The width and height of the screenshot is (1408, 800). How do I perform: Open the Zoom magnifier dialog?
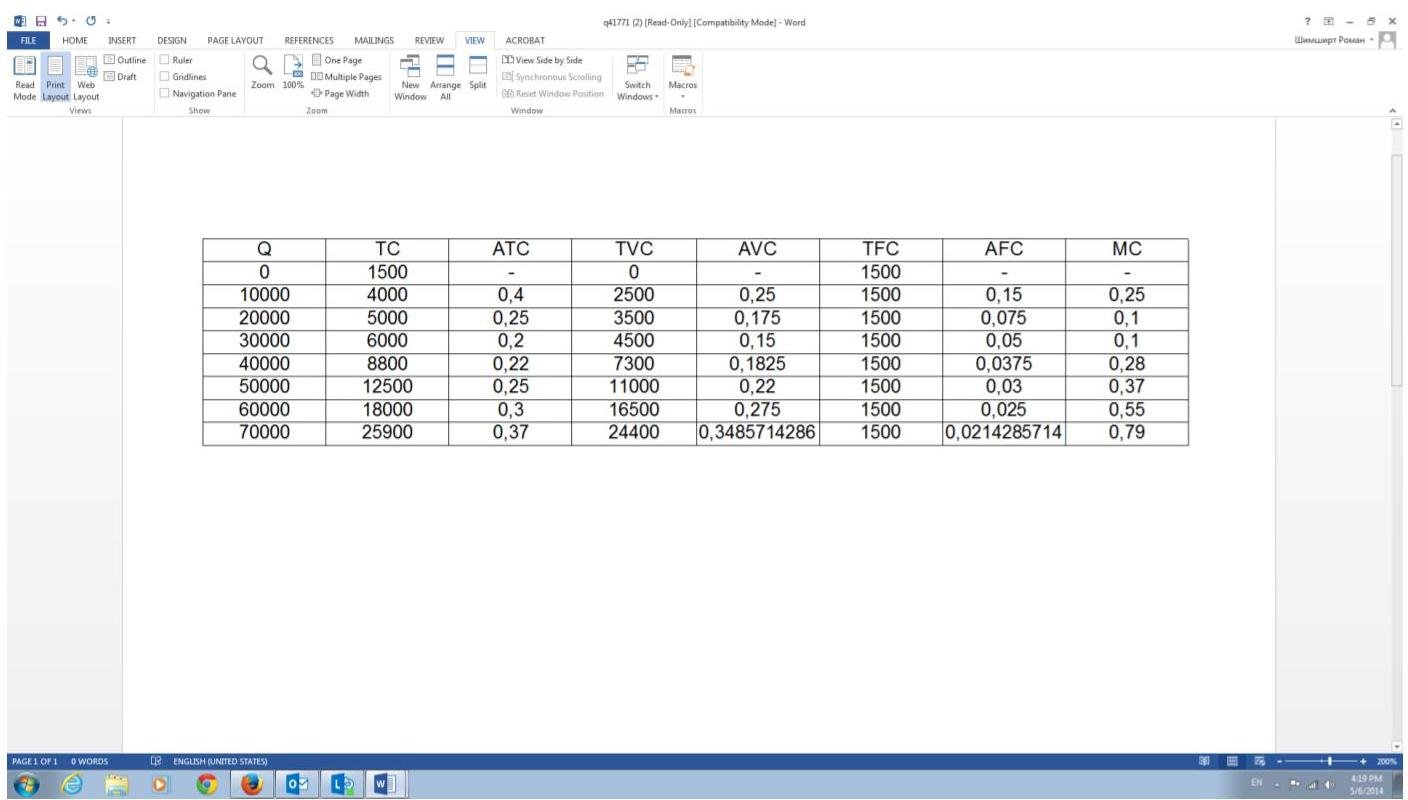262,72
